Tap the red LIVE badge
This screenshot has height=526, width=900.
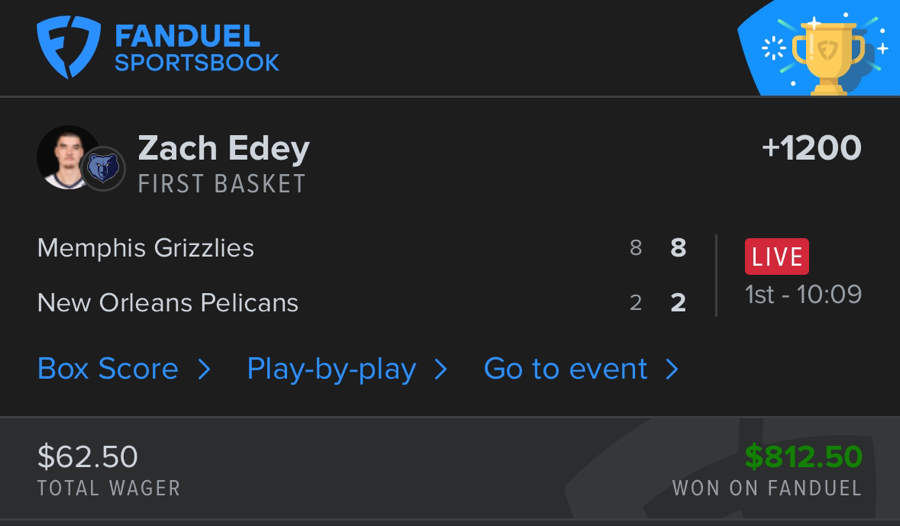coord(777,256)
